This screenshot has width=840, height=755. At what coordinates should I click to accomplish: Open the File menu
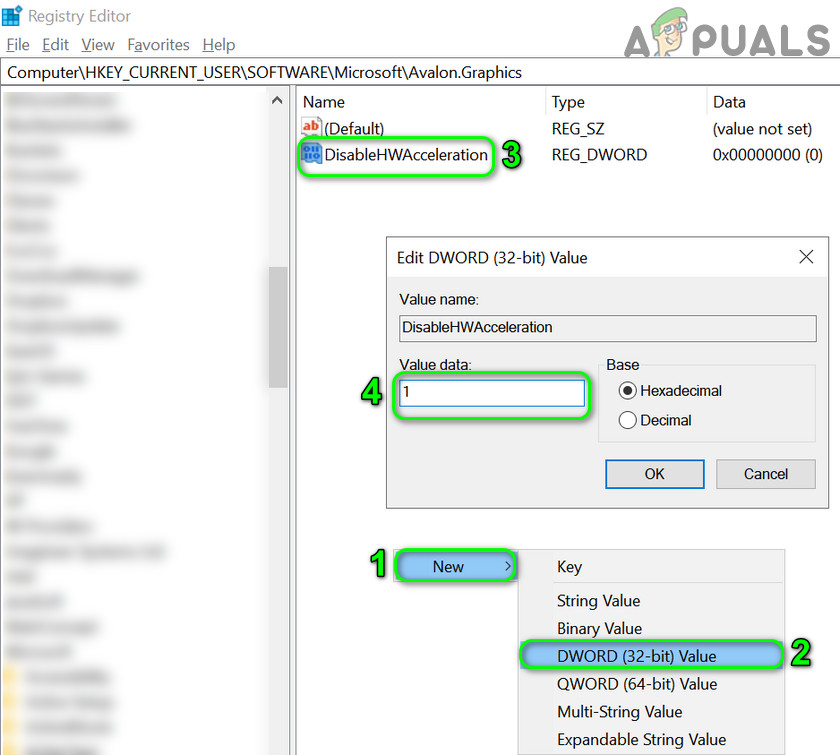[x=18, y=44]
